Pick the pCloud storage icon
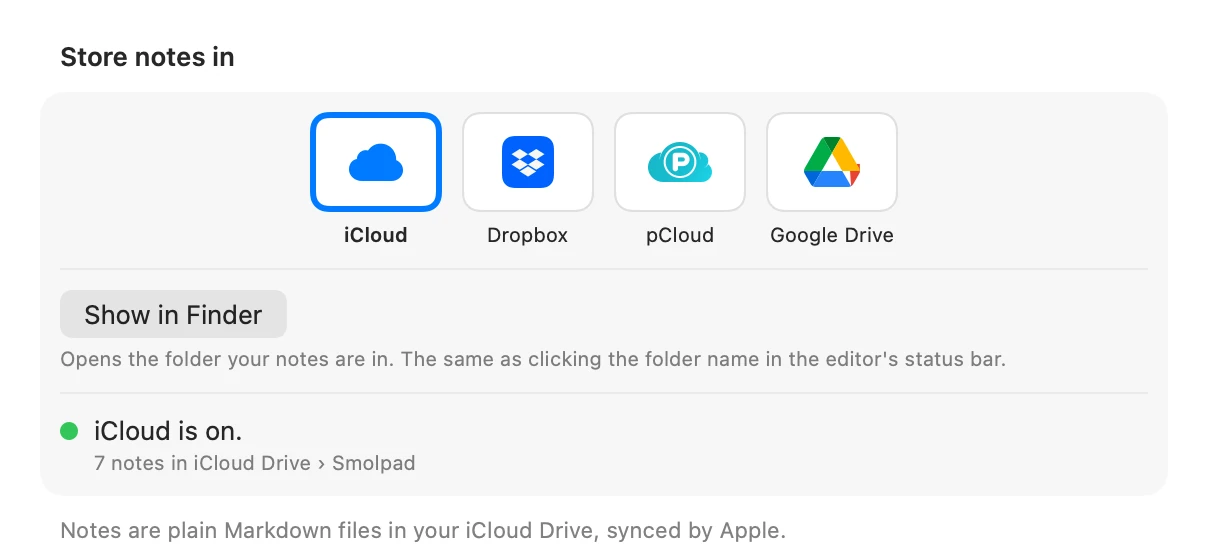The image size is (1208, 560). 680,162
